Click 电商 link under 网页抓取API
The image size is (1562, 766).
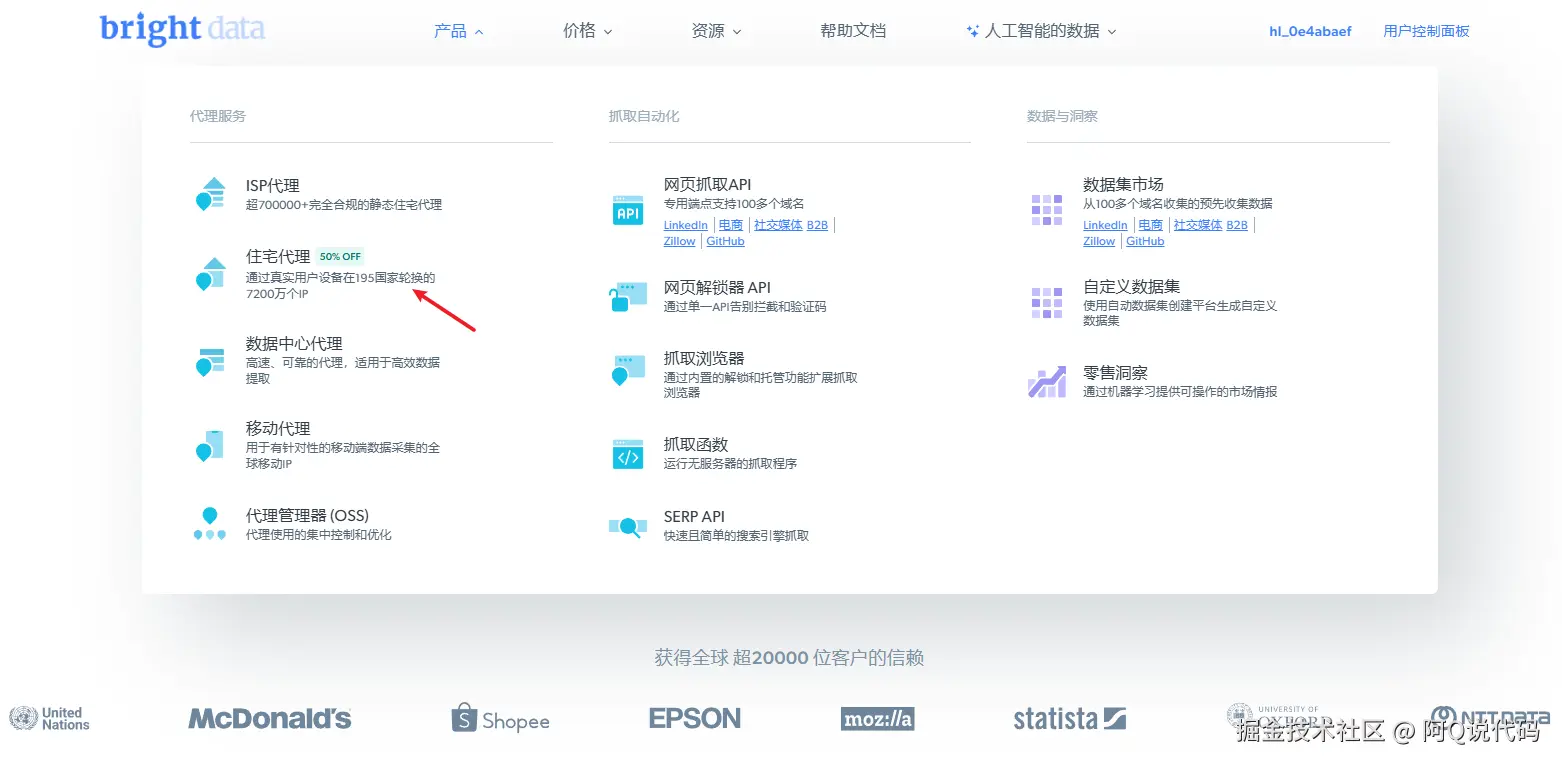(x=731, y=225)
